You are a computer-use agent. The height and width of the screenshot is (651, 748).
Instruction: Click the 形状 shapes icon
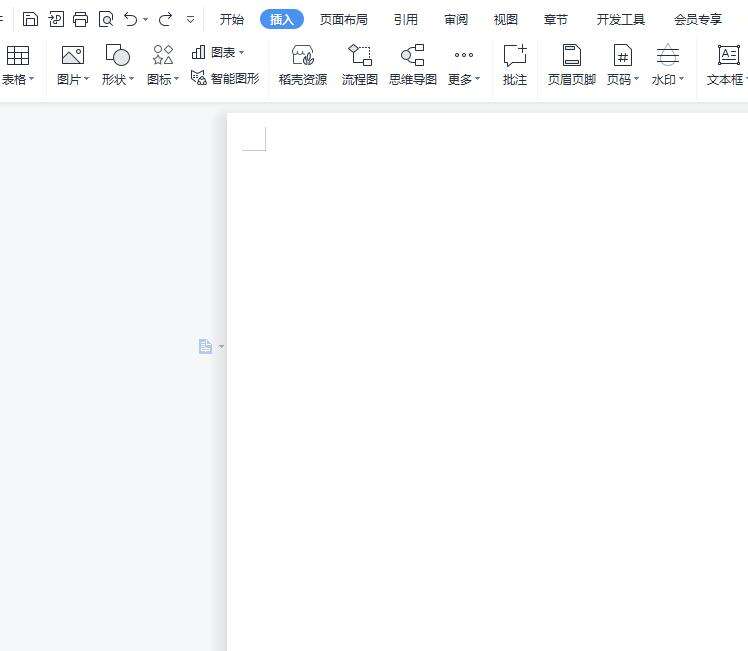117,55
